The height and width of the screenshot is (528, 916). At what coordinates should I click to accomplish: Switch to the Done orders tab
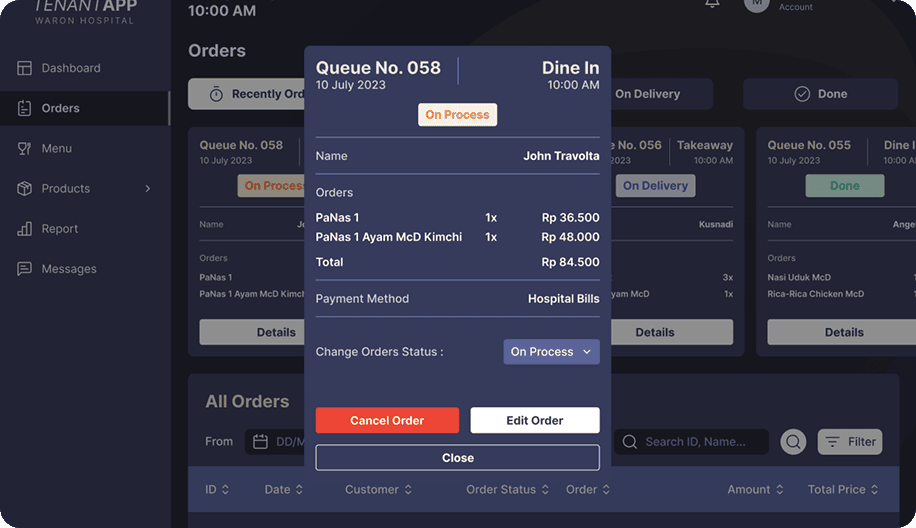820,94
